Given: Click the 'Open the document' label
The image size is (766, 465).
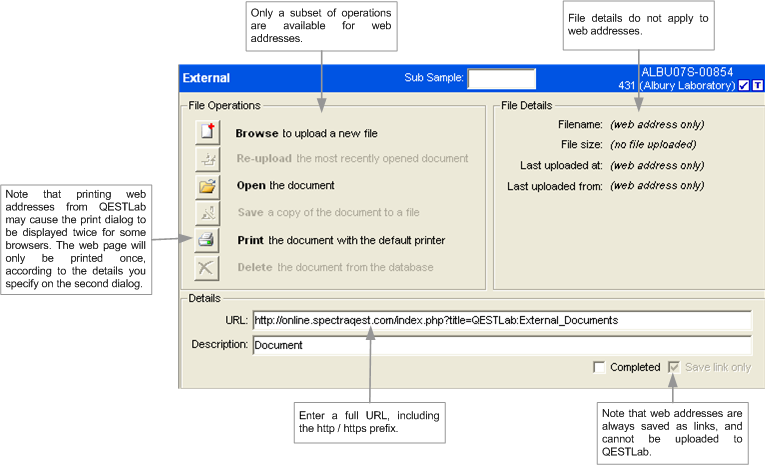Looking at the screenshot, I should coord(285,185).
